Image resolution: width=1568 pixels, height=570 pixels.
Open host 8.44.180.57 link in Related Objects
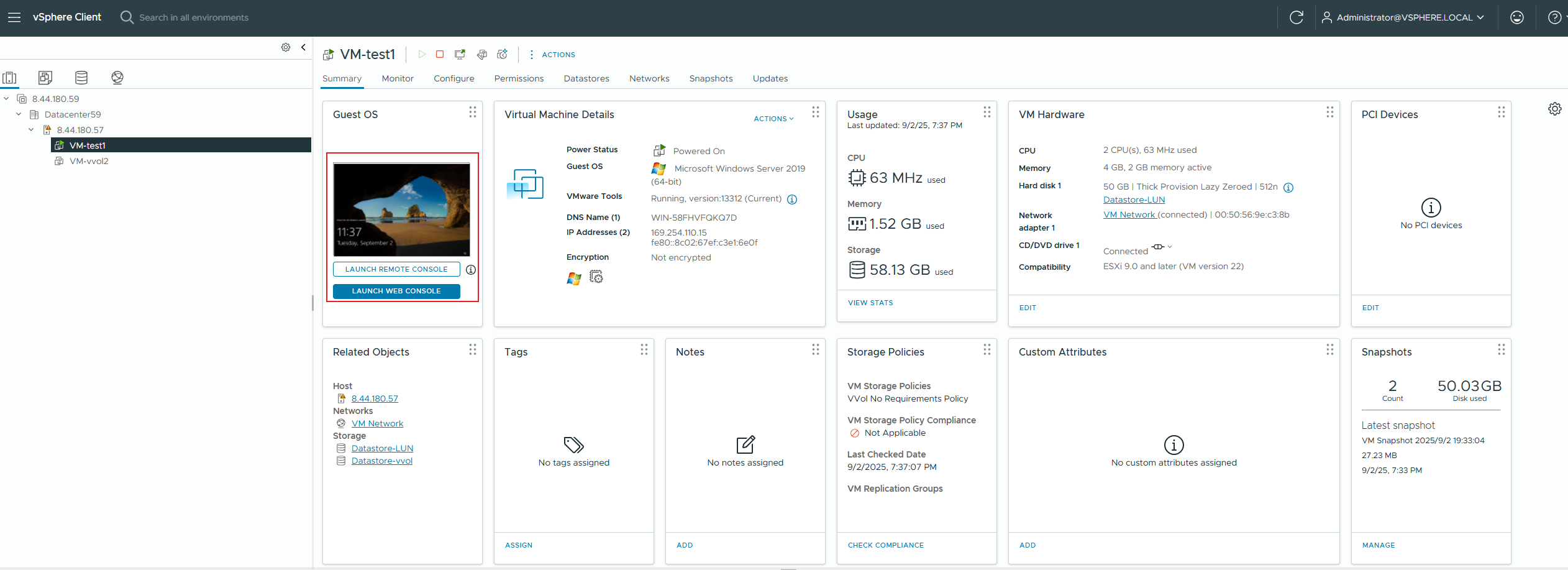pos(375,398)
